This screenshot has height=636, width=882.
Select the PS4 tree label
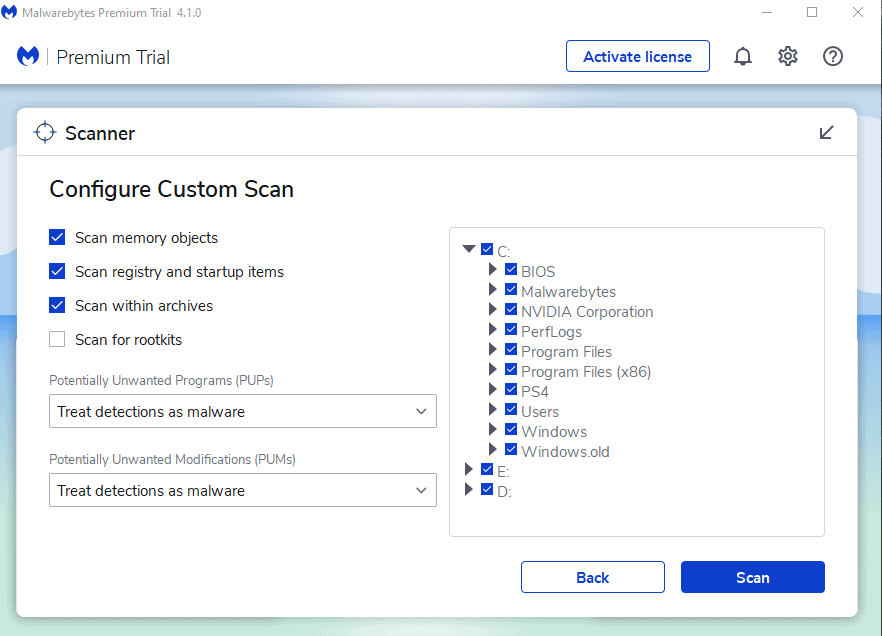pyautogui.click(x=535, y=391)
